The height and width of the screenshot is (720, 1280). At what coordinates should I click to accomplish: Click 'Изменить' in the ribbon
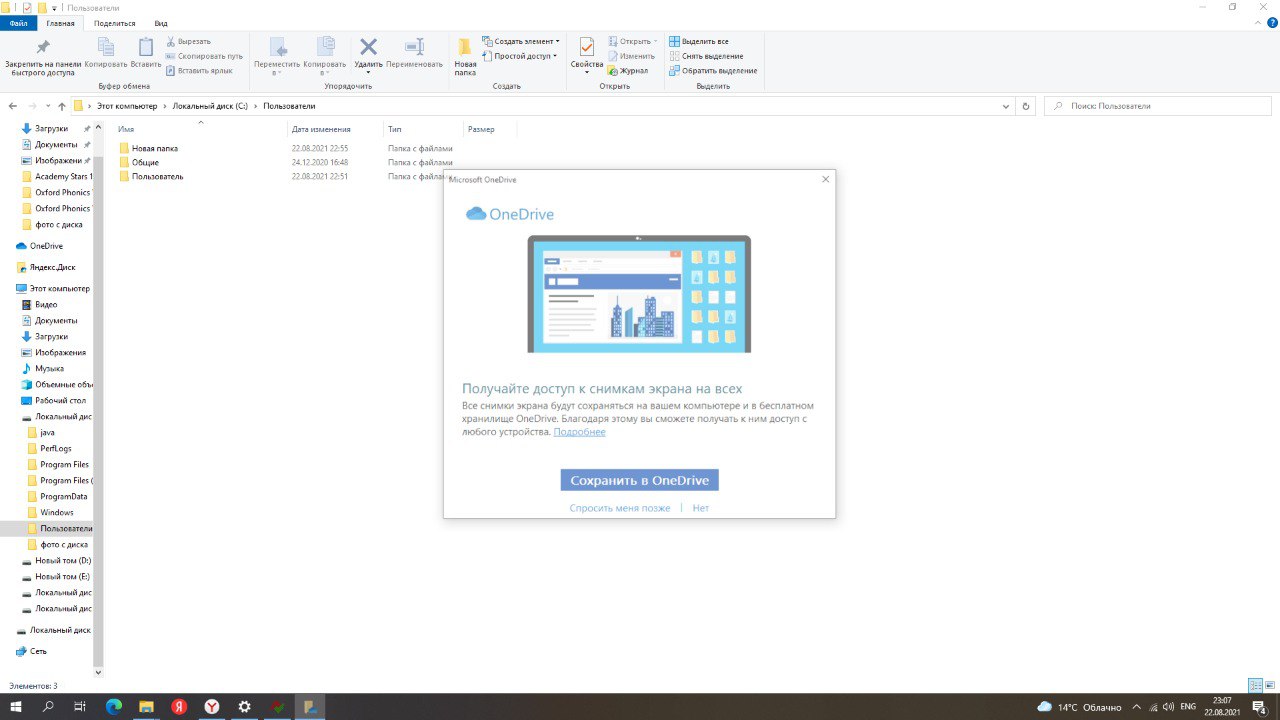click(631, 56)
